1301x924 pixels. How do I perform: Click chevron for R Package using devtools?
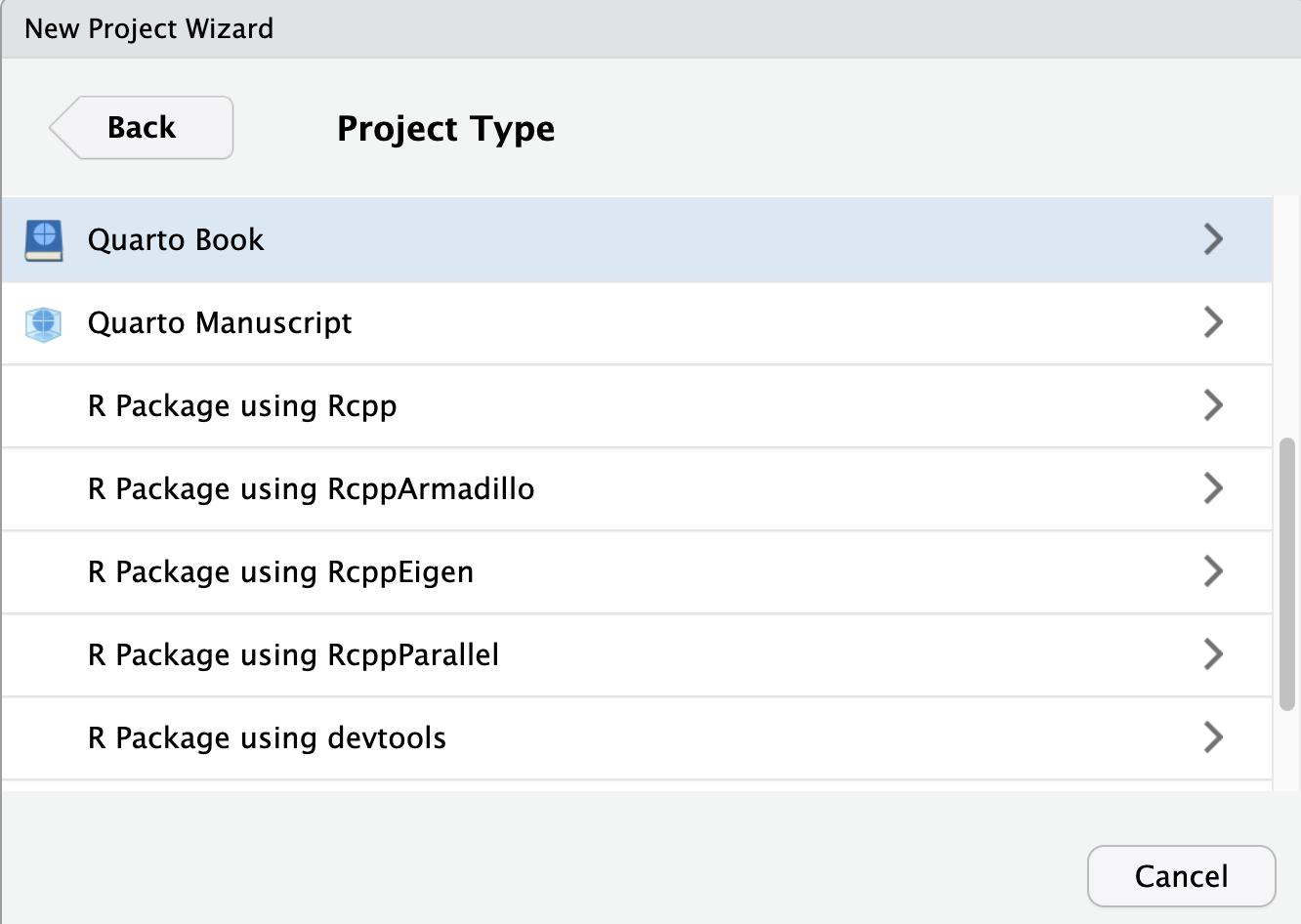coord(1213,737)
